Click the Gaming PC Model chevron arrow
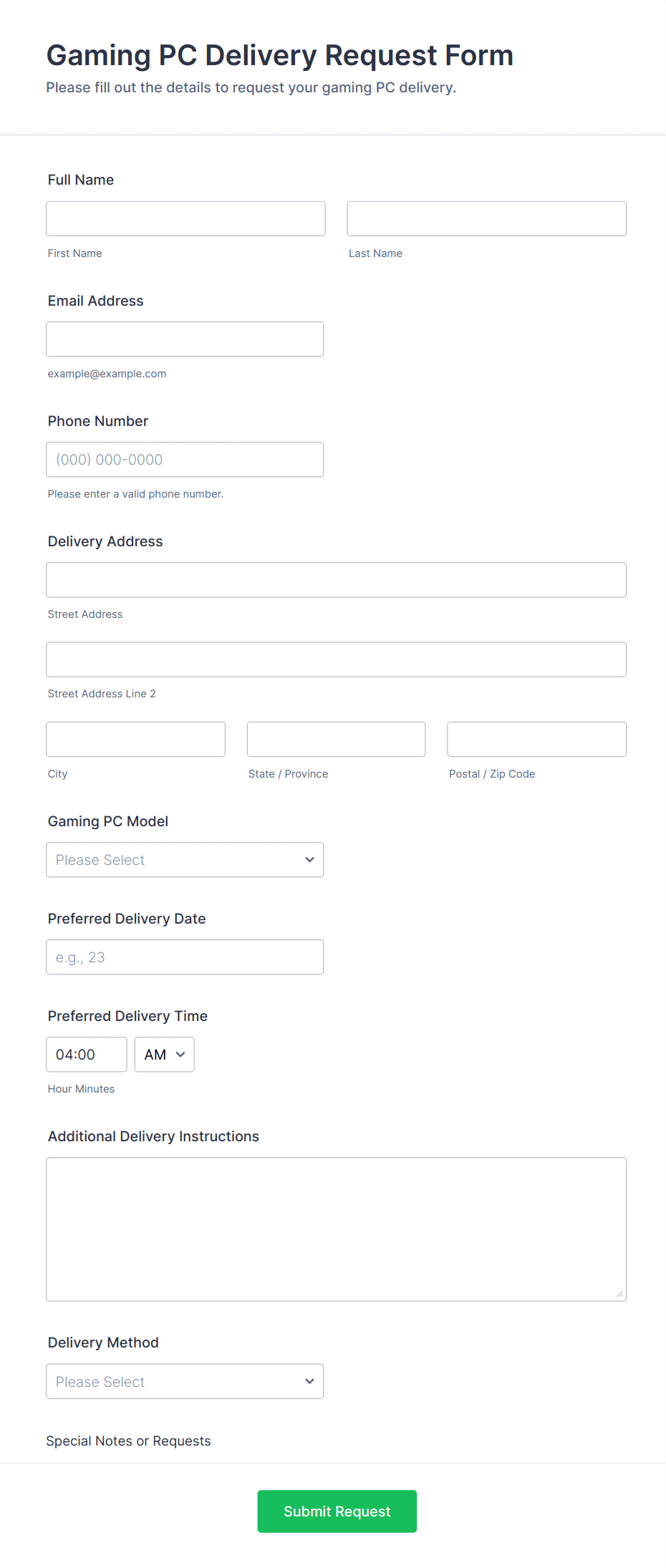Screen dimensions: 666x1568 [309, 860]
